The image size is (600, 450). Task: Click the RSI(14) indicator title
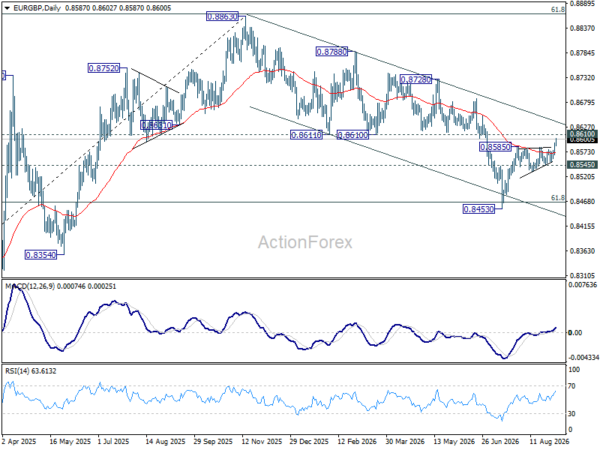[x=16, y=371]
